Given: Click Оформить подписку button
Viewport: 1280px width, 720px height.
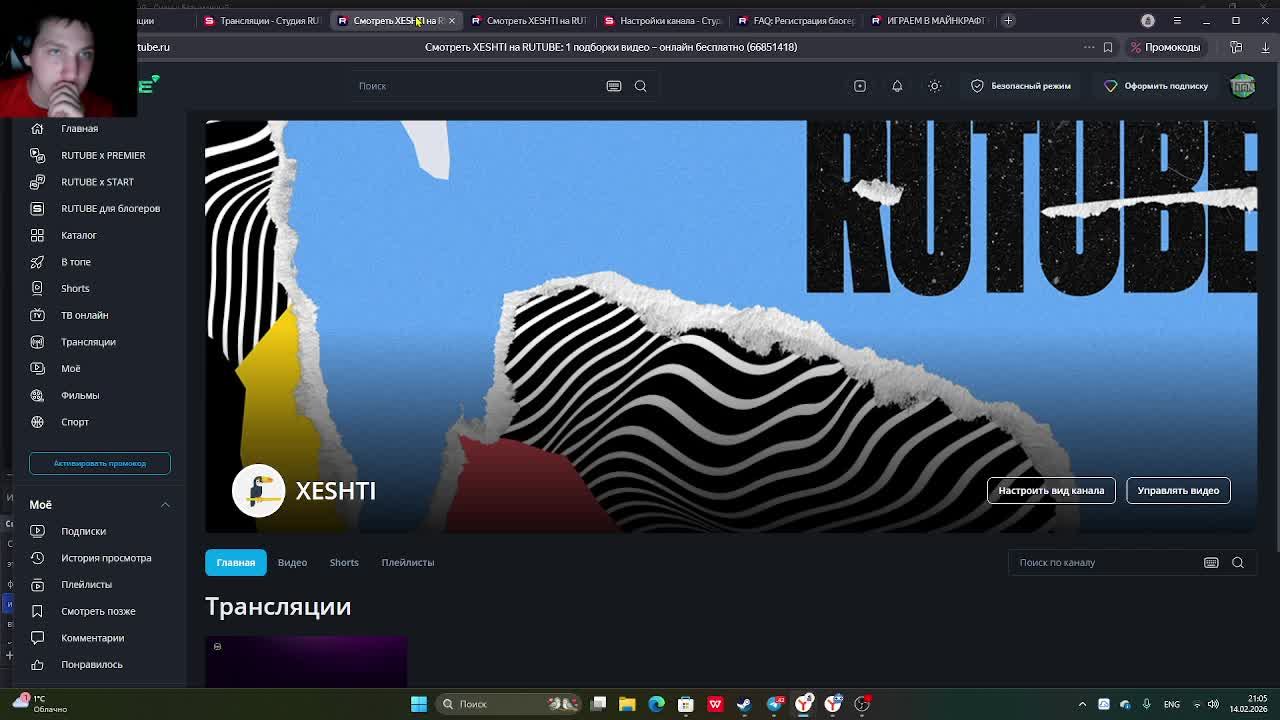Looking at the screenshot, I should (x=1156, y=86).
